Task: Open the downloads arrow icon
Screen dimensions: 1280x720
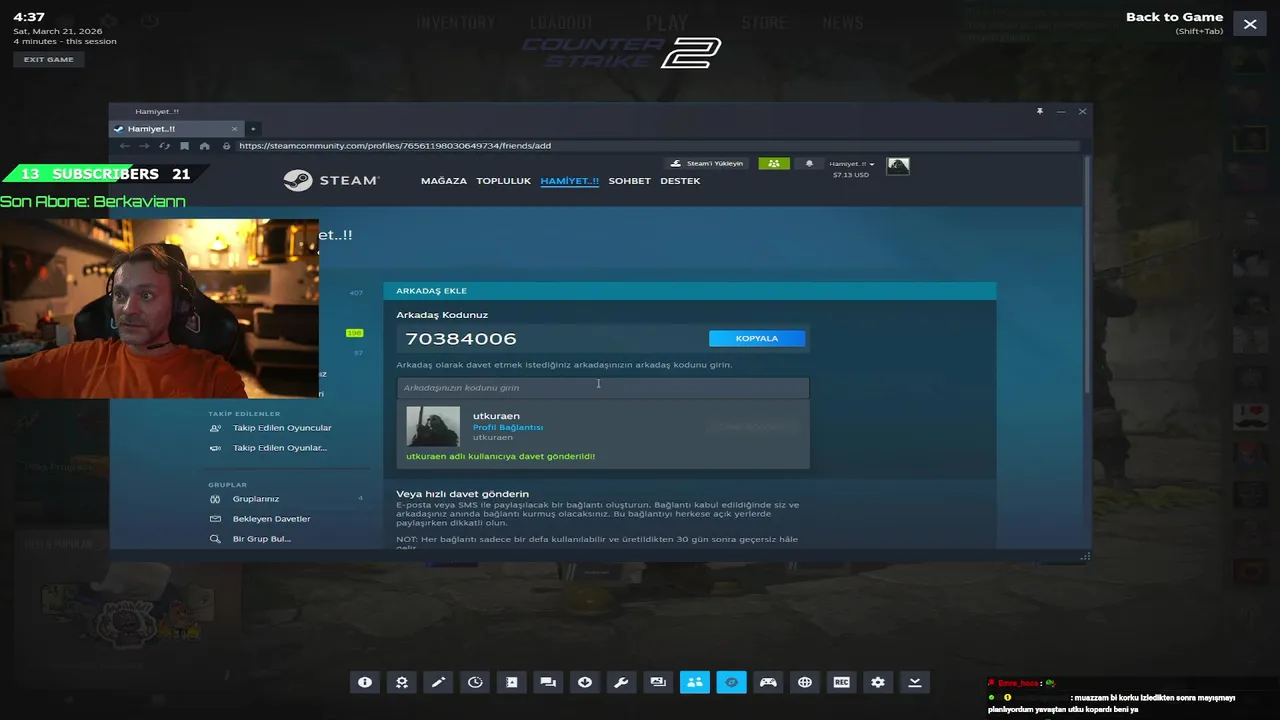Action: pyautogui.click(x=585, y=682)
